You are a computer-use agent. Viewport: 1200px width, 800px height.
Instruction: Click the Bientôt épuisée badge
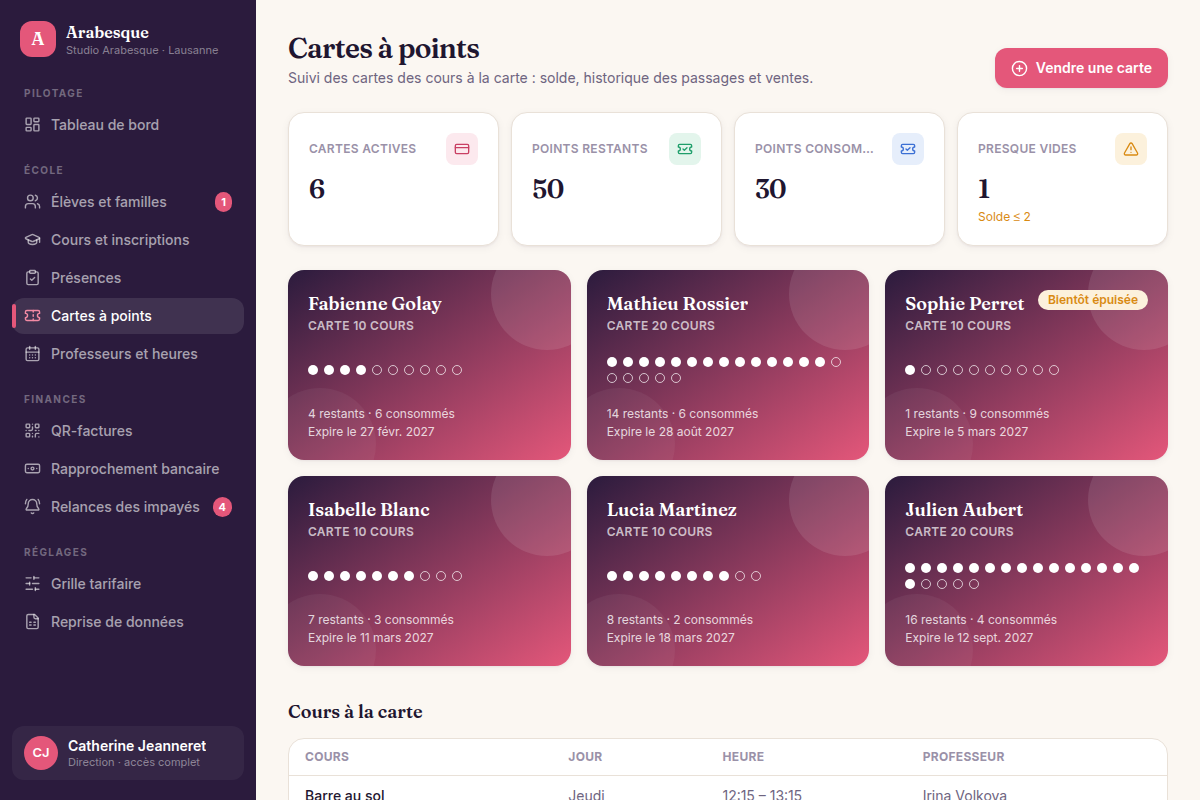1093,300
